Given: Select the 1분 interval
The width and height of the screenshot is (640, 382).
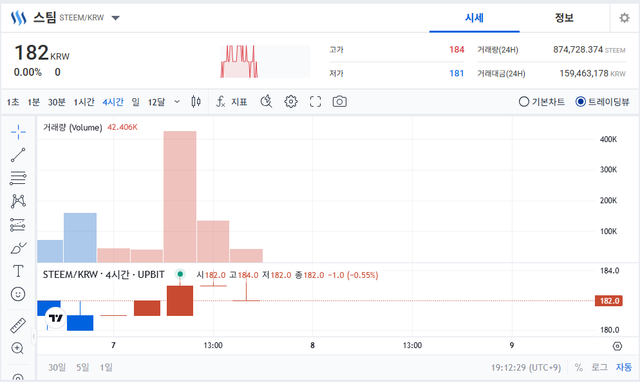Looking at the screenshot, I should [33, 102].
